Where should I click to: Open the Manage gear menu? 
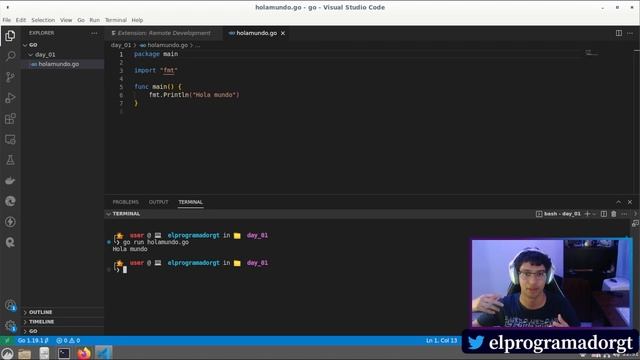tap(10, 325)
